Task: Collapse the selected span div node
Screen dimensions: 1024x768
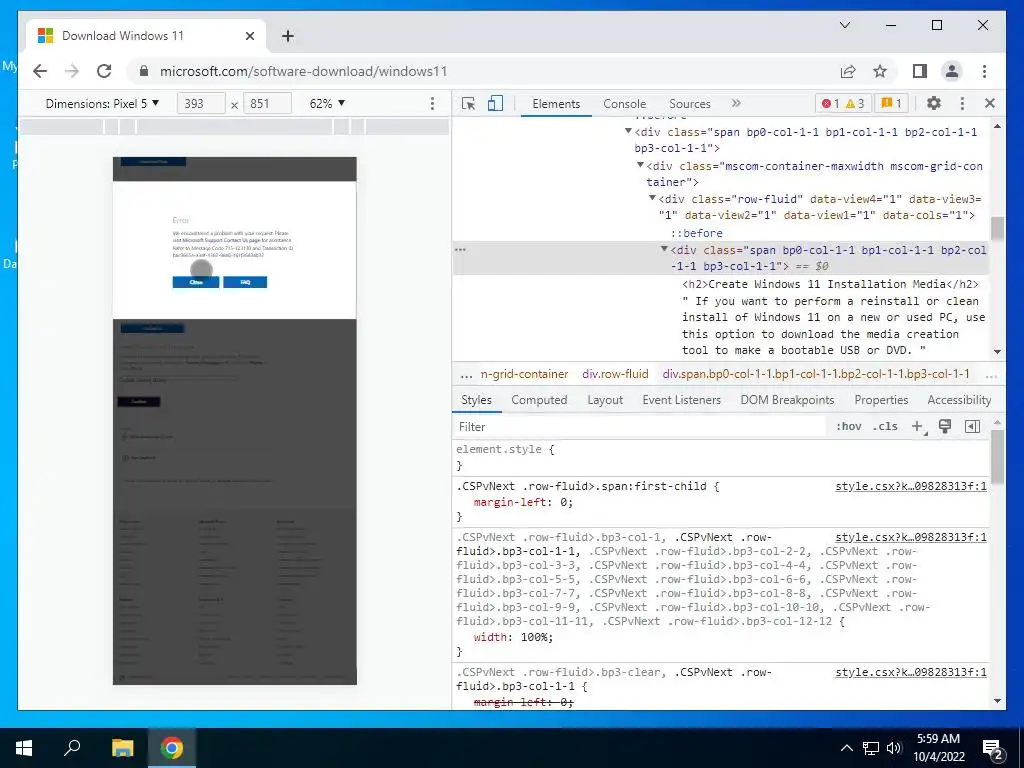Action: pos(664,249)
